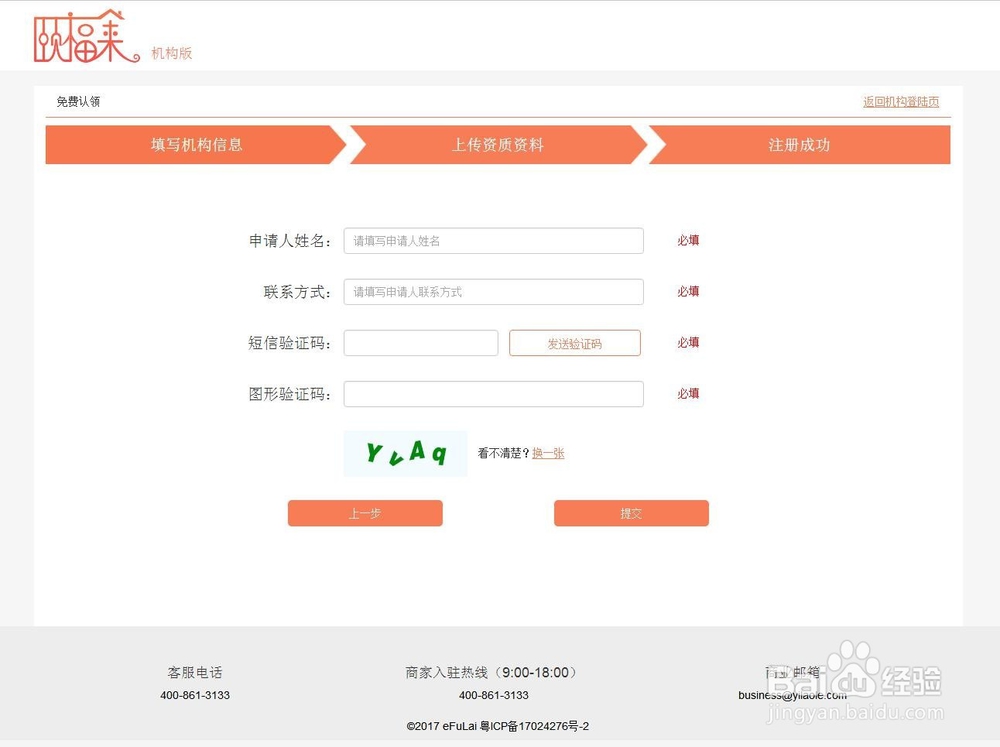
Task: Click the 申请人姓名 name input field
Action: pos(493,240)
